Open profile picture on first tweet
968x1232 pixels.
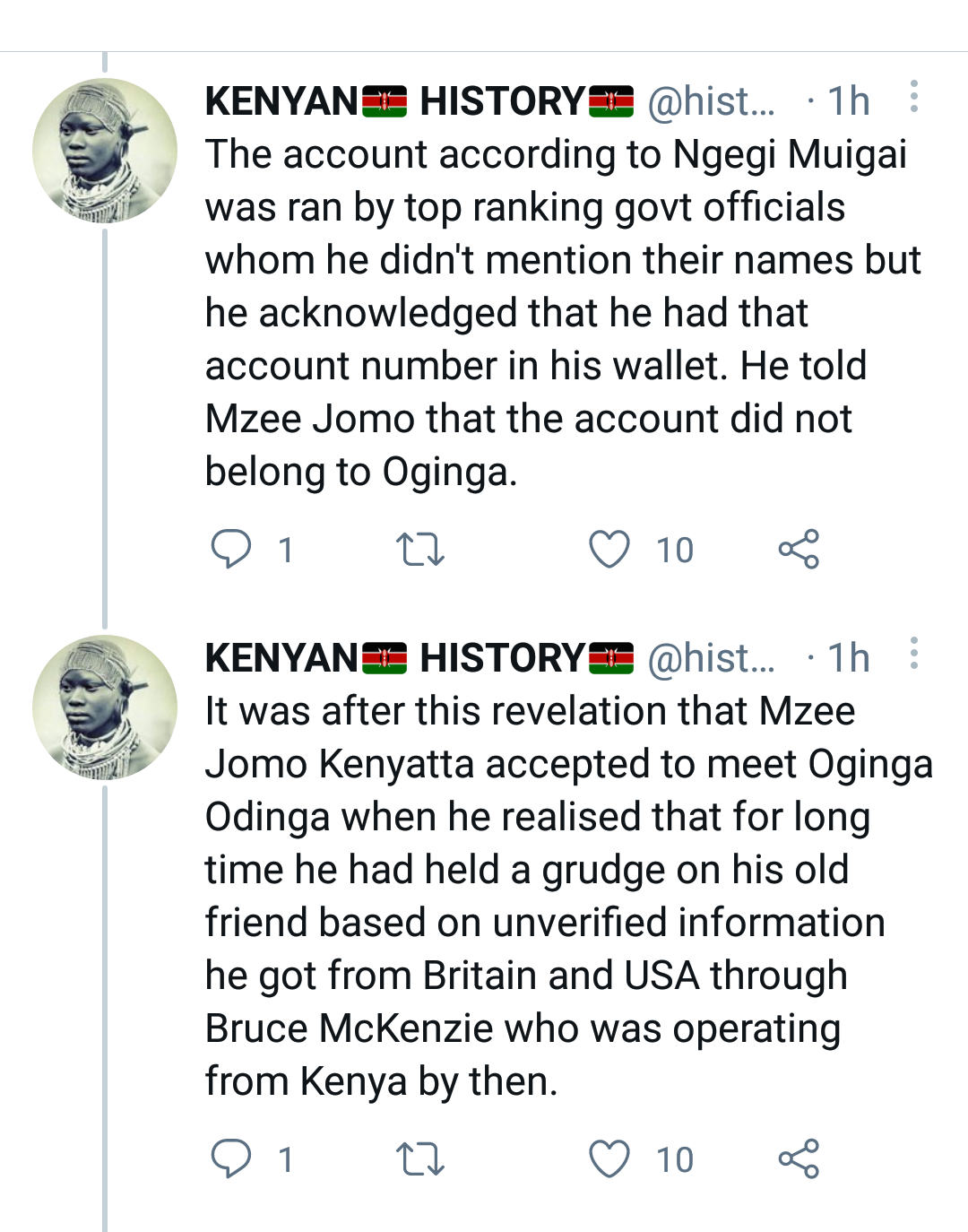click(x=105, y=151)
